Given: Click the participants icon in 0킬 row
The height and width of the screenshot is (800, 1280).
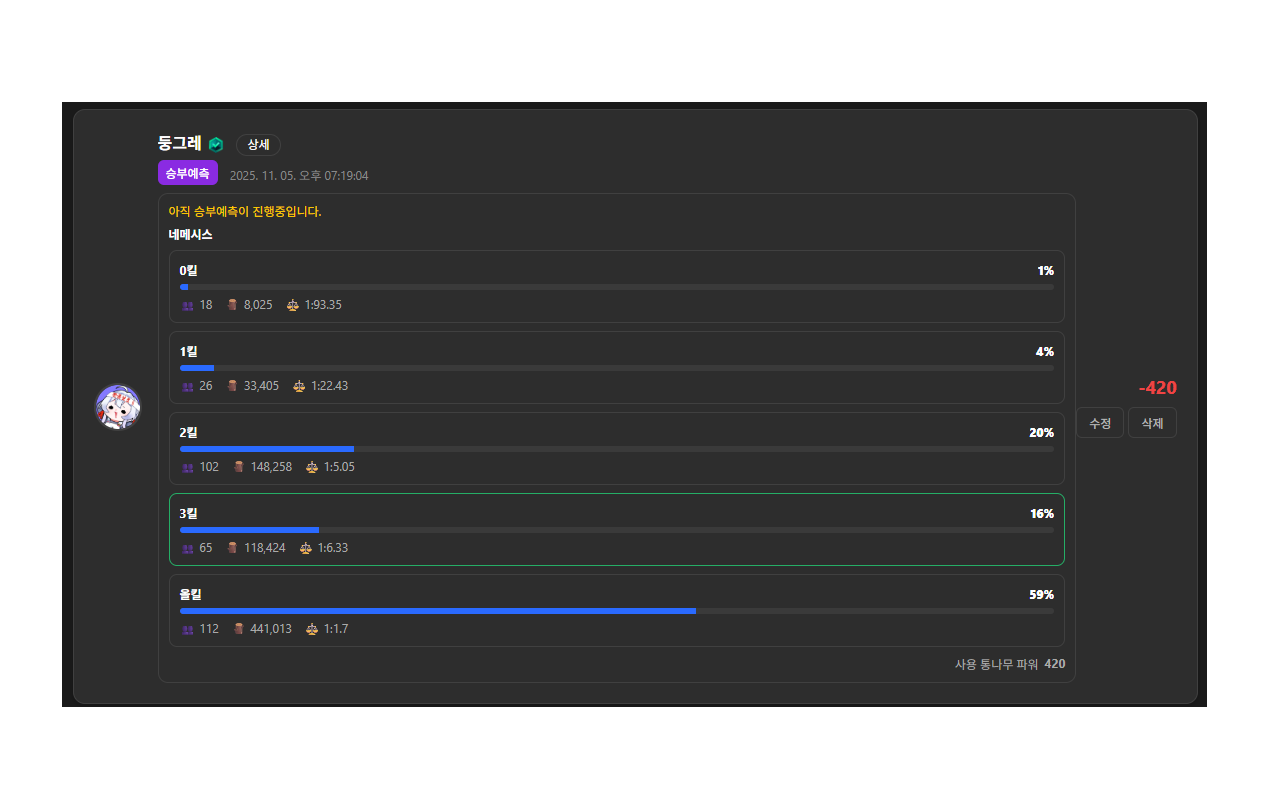Looking at the screenshot, I should [x=188, y=305].
